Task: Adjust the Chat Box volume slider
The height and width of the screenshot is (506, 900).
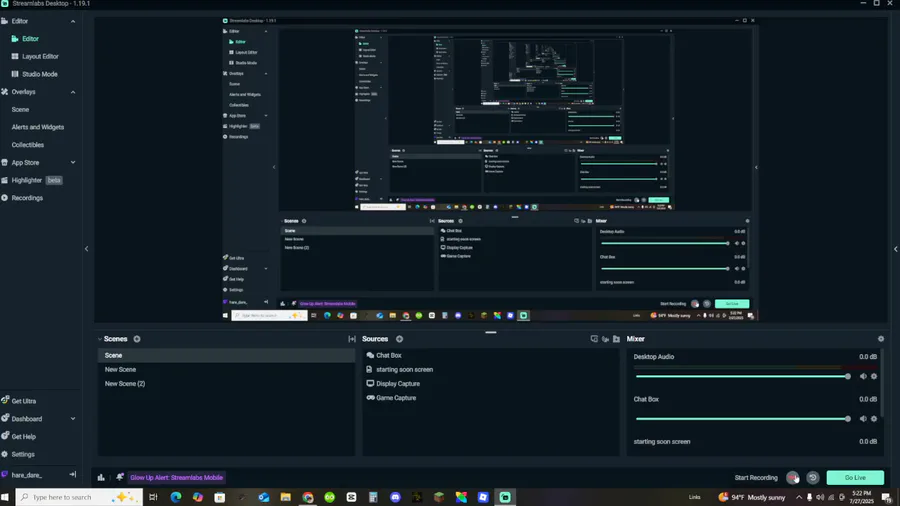Action: [742, 419]
